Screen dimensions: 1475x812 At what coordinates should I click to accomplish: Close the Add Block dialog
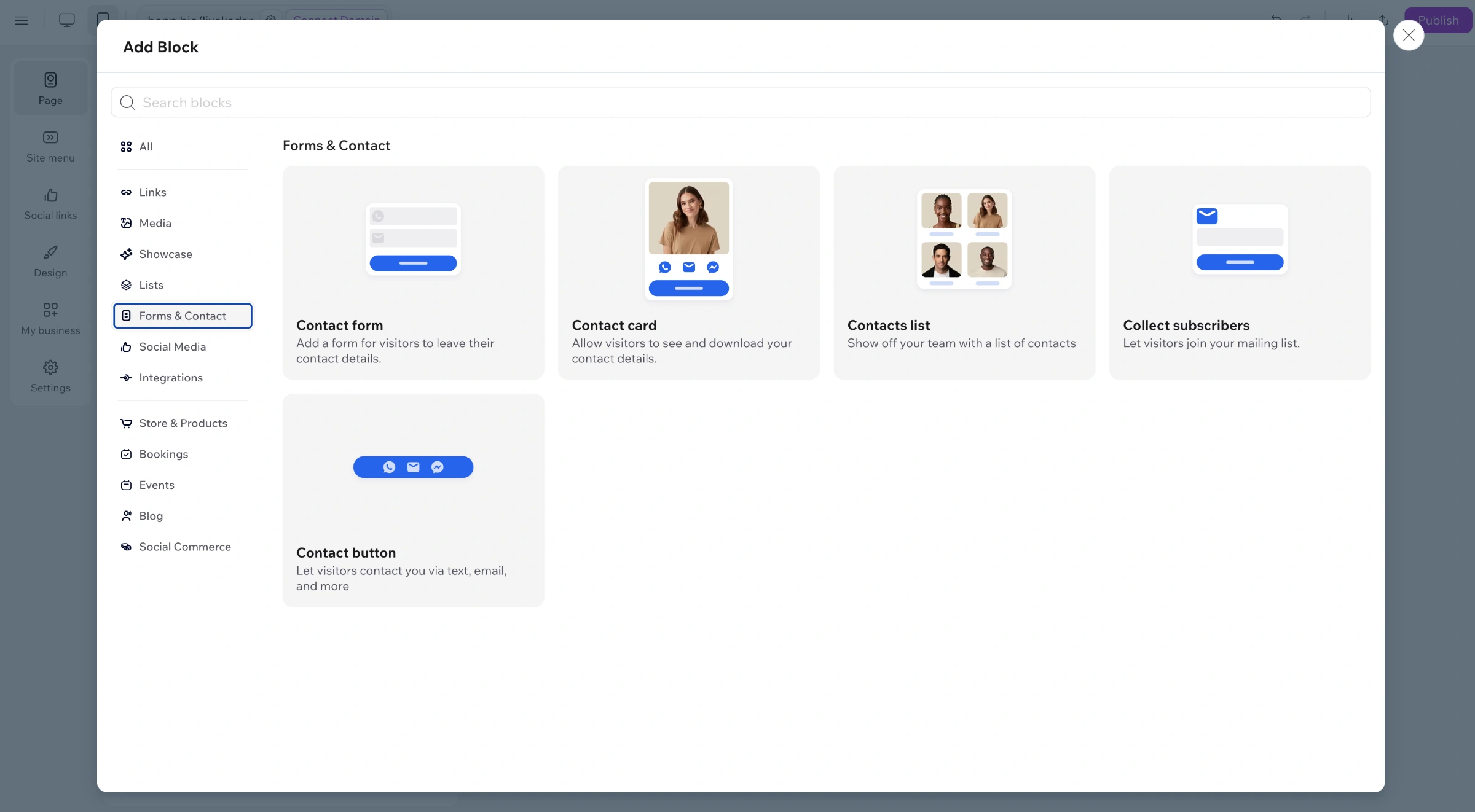1409,36
